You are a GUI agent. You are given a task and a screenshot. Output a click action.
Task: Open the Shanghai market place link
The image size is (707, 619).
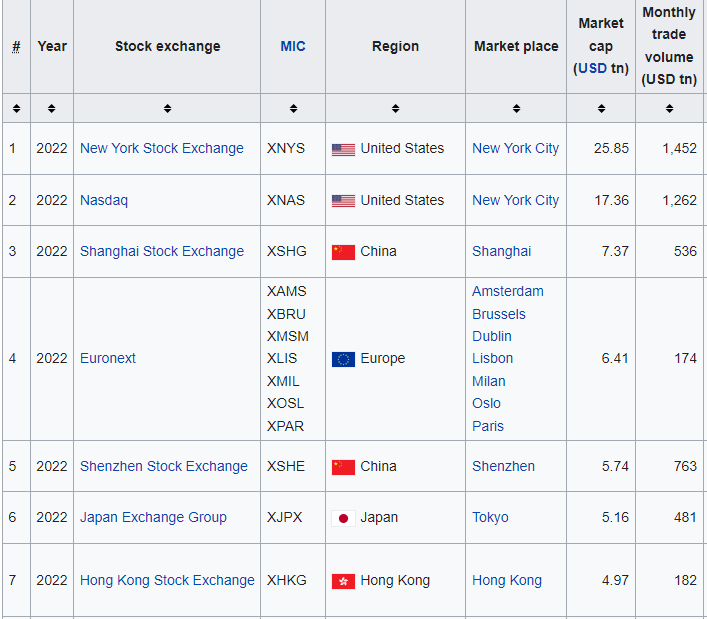coord(501,251)
